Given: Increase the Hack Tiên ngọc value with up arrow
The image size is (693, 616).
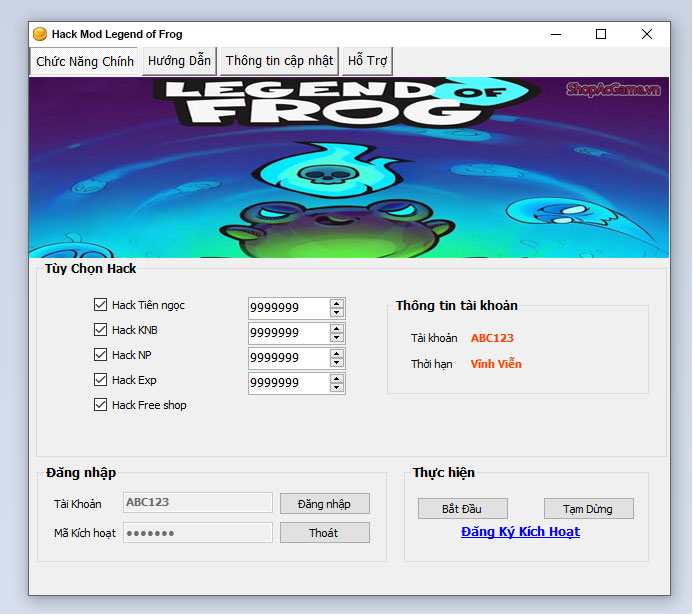Looking at the screenshot, I should (337, 304).
